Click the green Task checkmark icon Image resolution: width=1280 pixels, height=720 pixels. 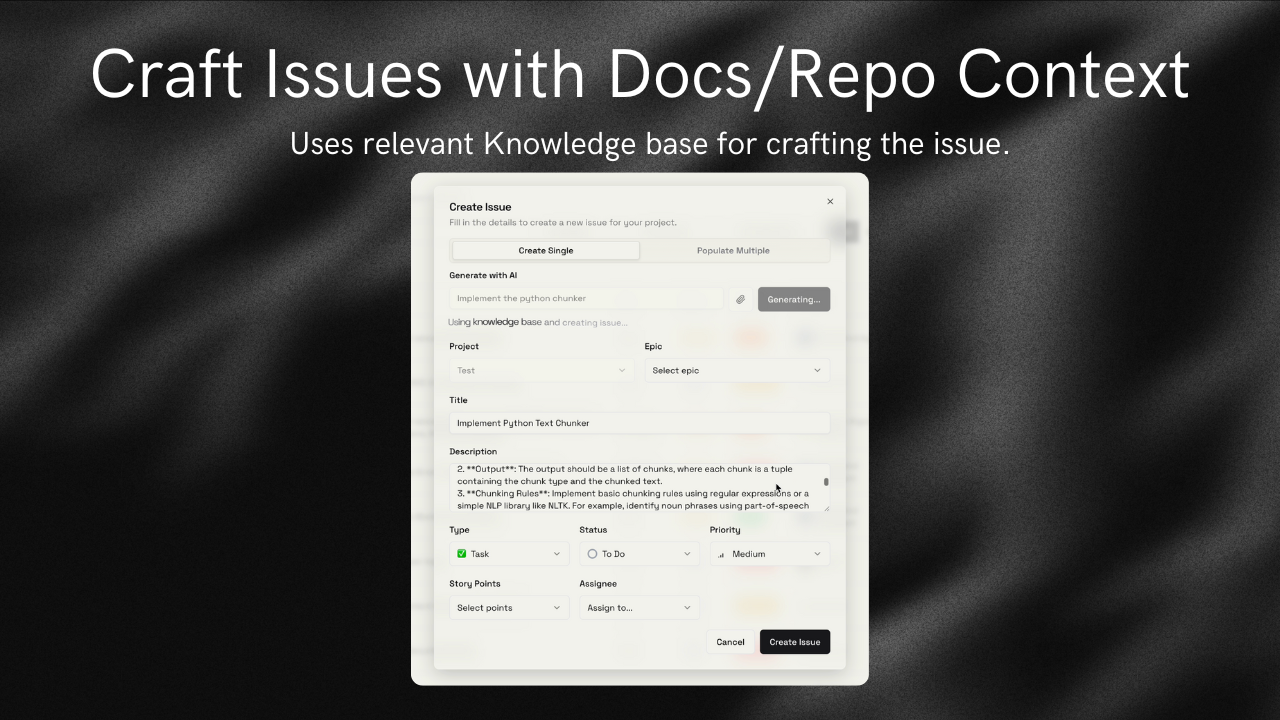click(462, 554)
